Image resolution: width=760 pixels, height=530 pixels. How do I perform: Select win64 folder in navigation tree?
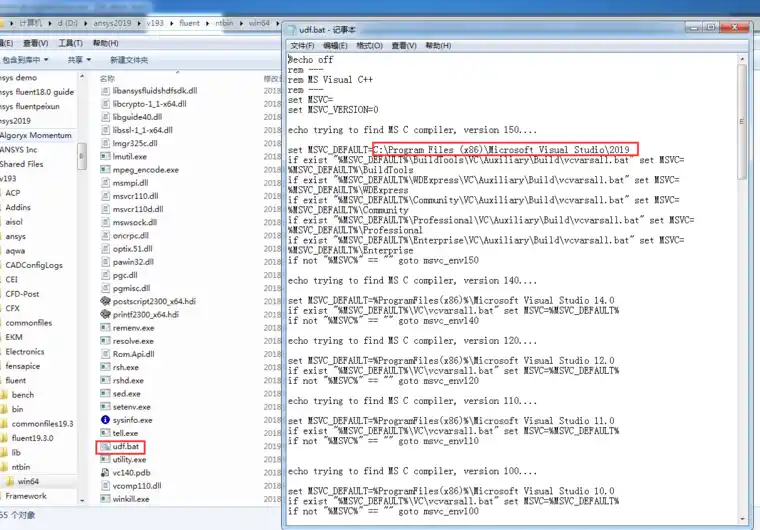click(x=28, y=482)
